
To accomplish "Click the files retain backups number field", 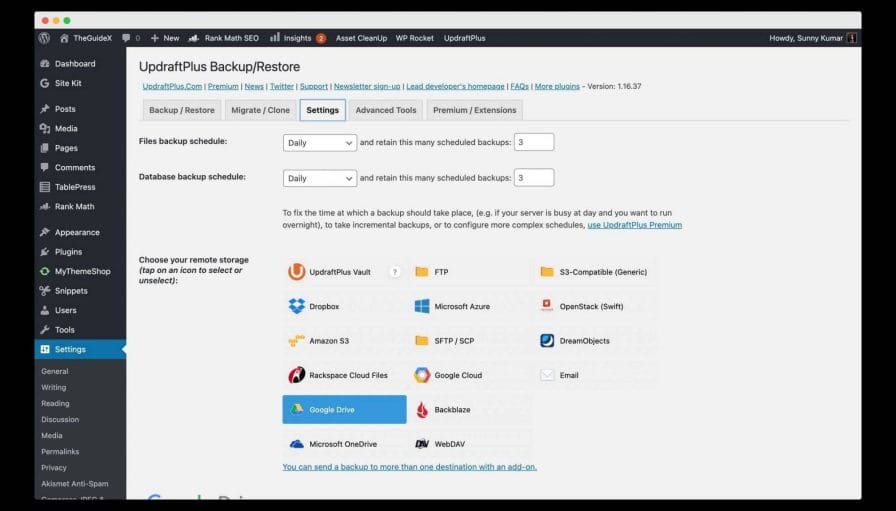I will pyautogui.click(x=534, y=143).
